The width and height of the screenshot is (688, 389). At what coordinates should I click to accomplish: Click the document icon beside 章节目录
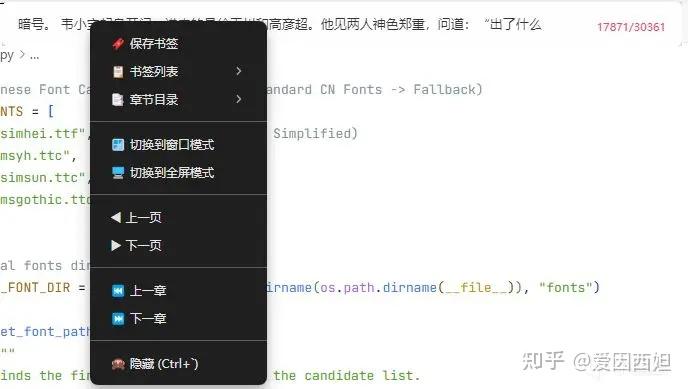[118, 100]
